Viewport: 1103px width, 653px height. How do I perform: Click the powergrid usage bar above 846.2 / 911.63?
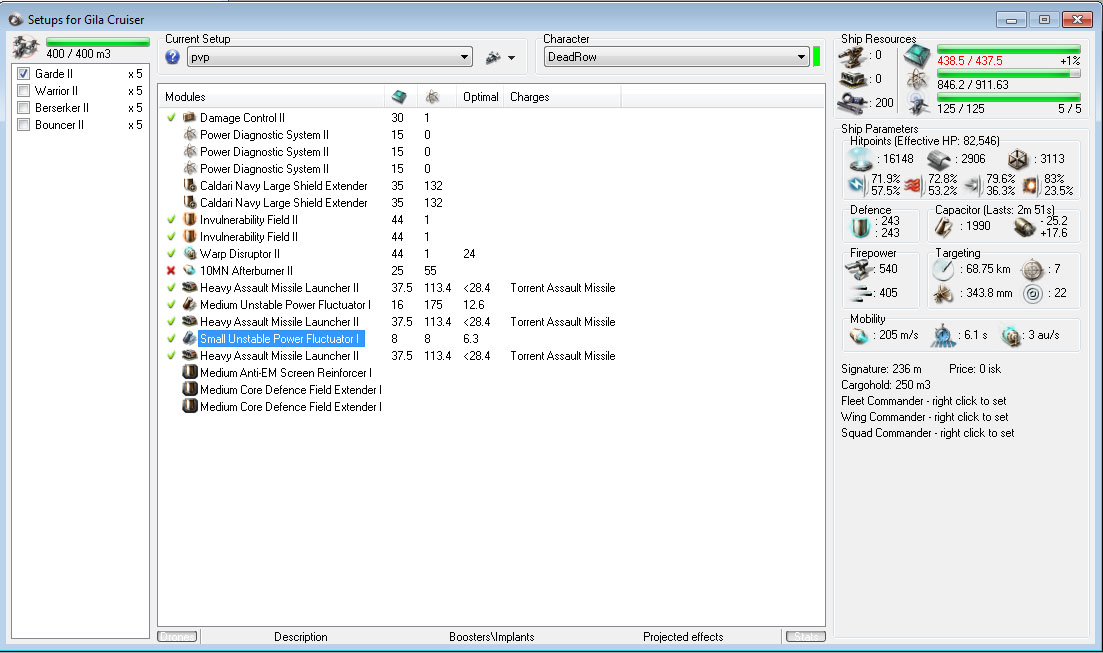(x=1009, y=73)
